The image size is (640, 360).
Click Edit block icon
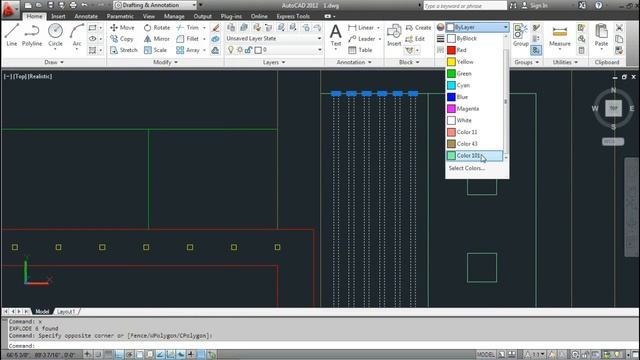(415, 39)
